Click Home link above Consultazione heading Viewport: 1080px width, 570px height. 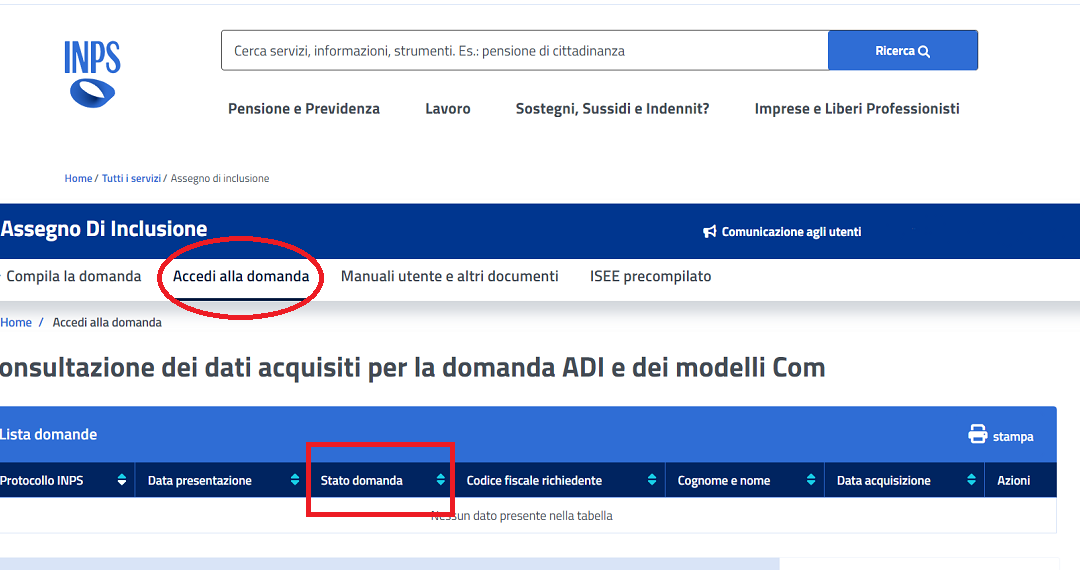click(16, 322)
